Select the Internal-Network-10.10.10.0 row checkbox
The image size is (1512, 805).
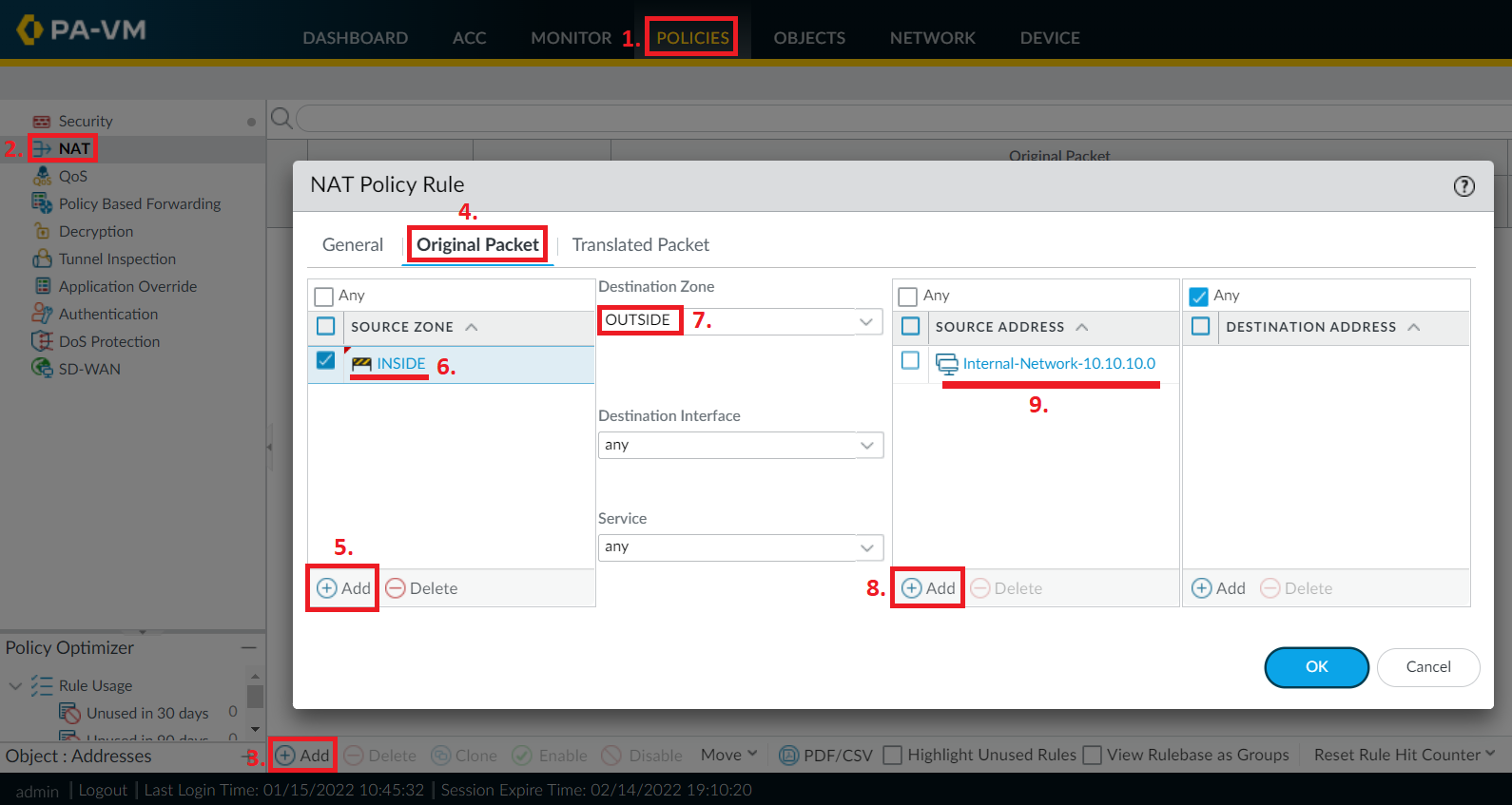[x=911, y=361]
